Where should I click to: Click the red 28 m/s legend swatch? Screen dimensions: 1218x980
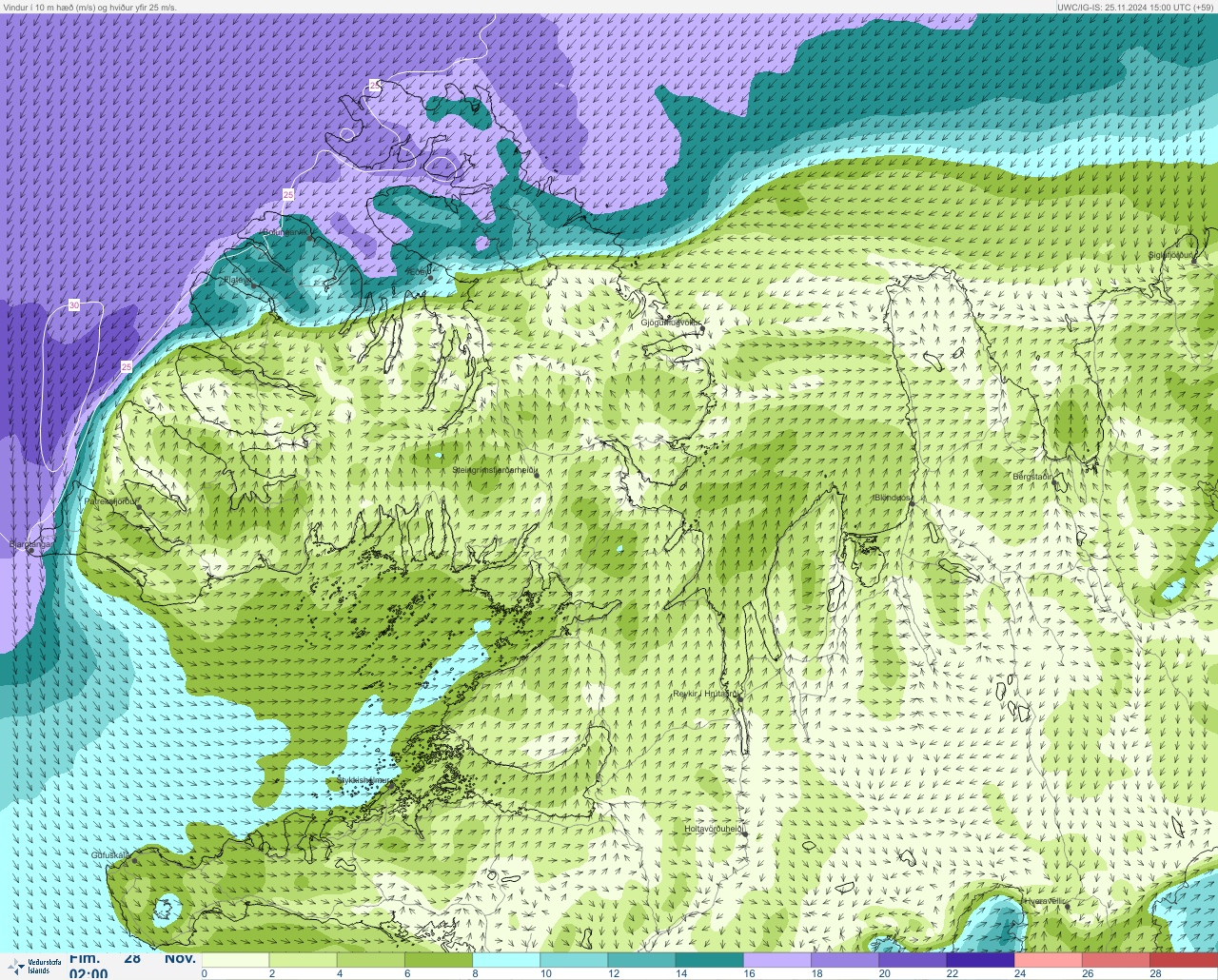tap(1183, 960)
